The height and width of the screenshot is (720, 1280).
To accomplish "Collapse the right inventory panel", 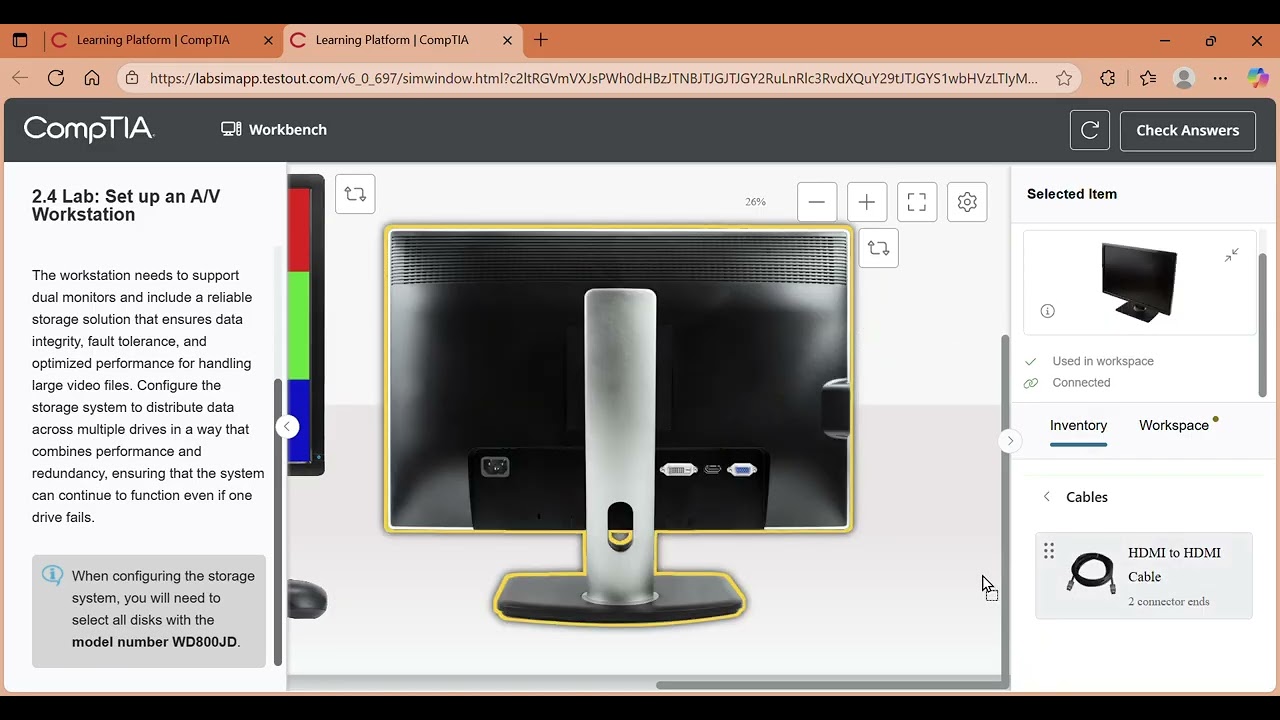I will point(1010,440).
